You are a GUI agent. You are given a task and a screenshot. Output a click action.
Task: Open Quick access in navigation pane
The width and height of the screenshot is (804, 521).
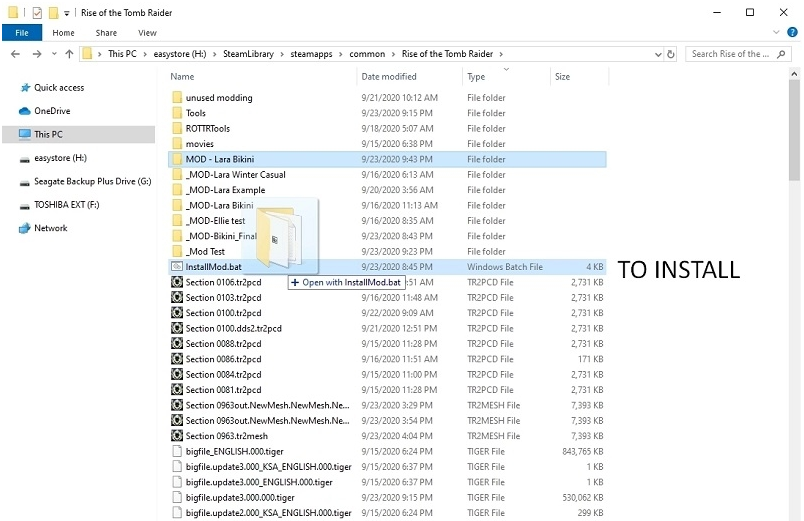pyautogui.click(x=59, y=88)
